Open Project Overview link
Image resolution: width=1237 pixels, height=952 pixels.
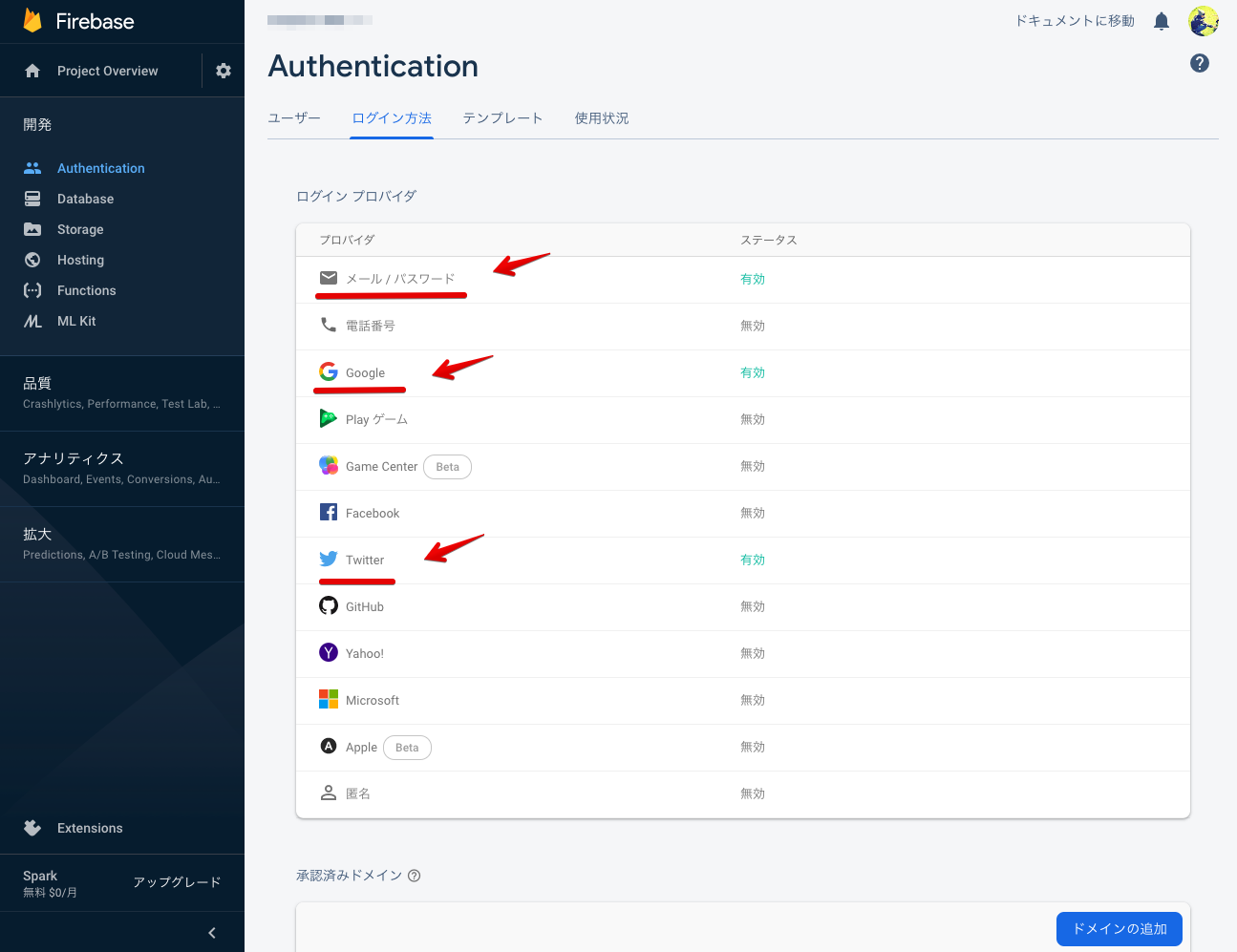(x=107, y=71)
